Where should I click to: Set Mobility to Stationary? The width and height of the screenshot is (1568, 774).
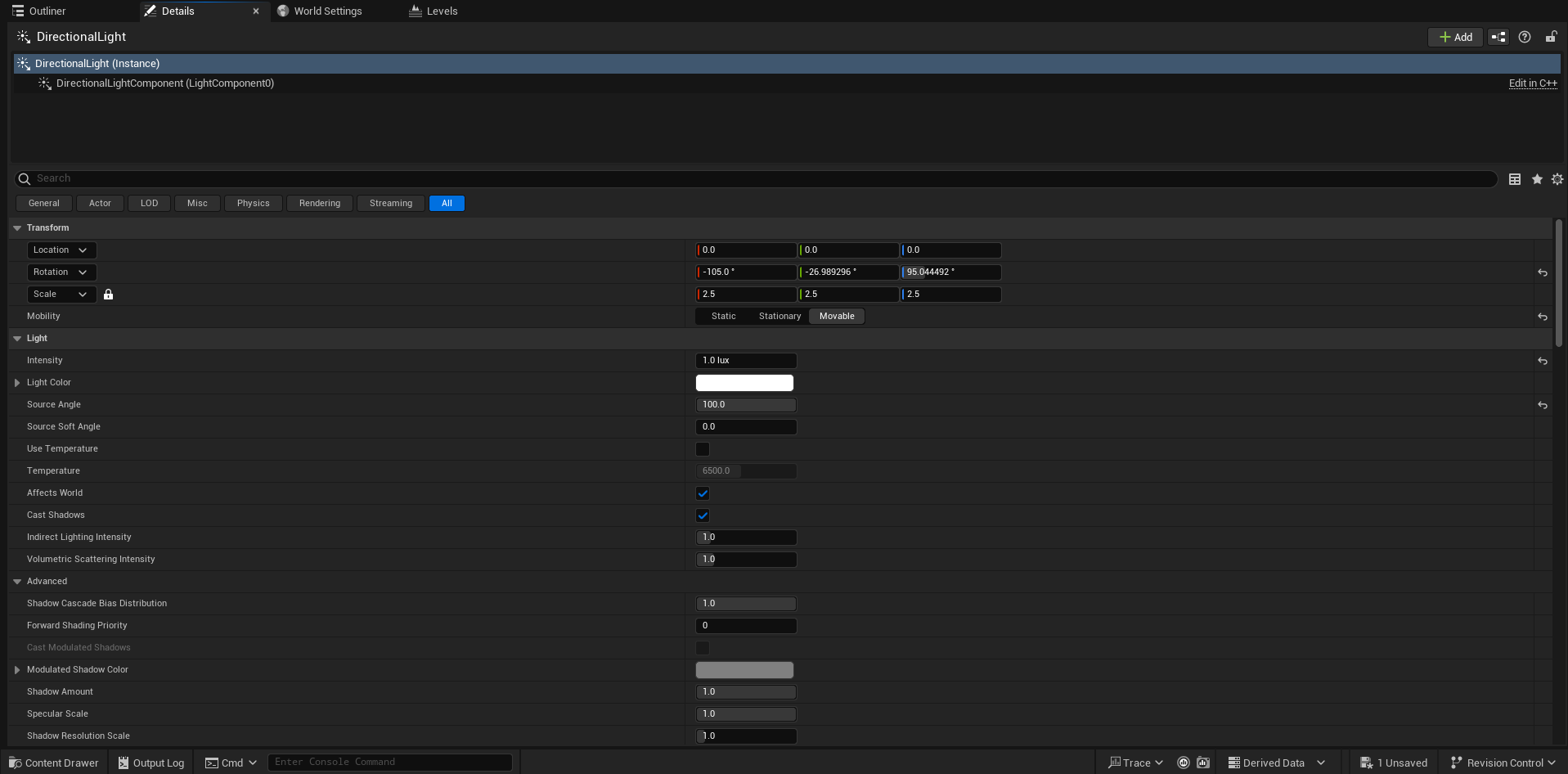pyautogui.click(x=780, y=317)
